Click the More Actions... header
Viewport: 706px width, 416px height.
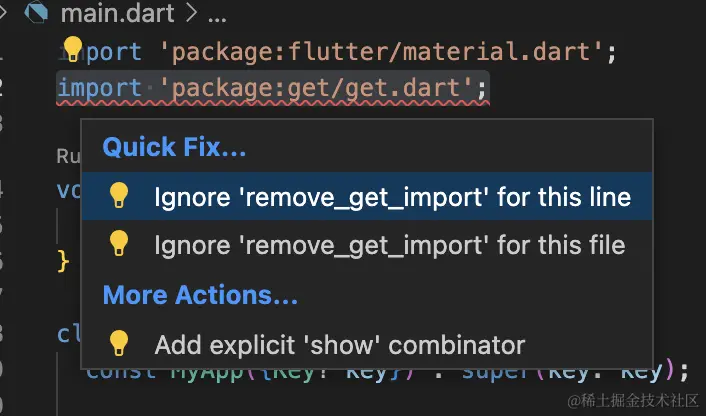200,295
